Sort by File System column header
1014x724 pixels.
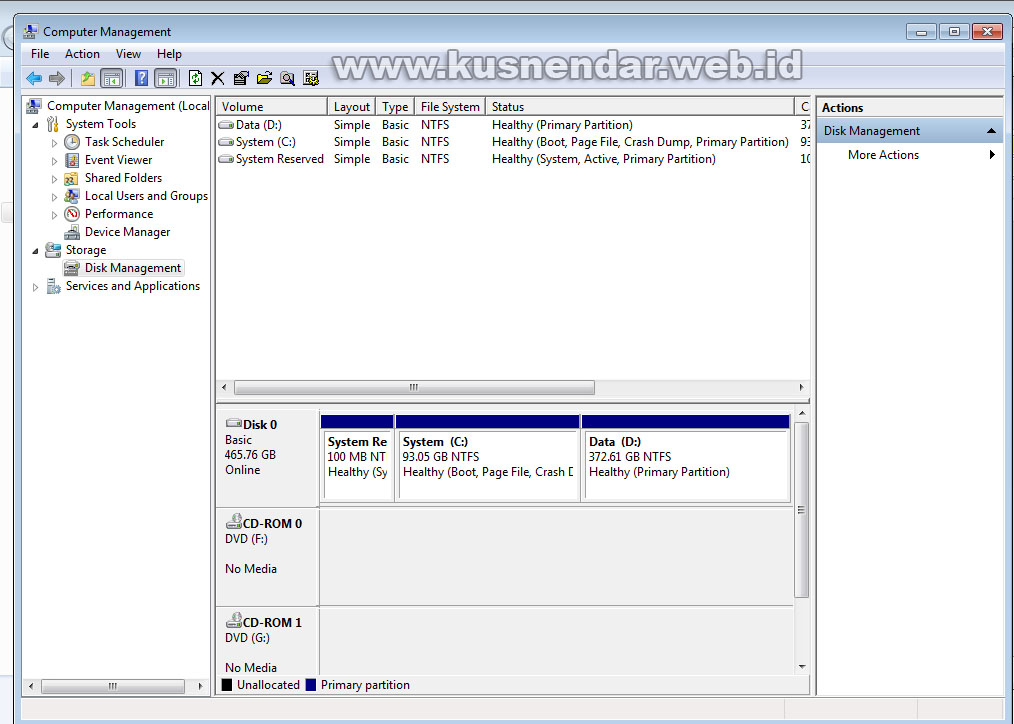click(450, 107)
